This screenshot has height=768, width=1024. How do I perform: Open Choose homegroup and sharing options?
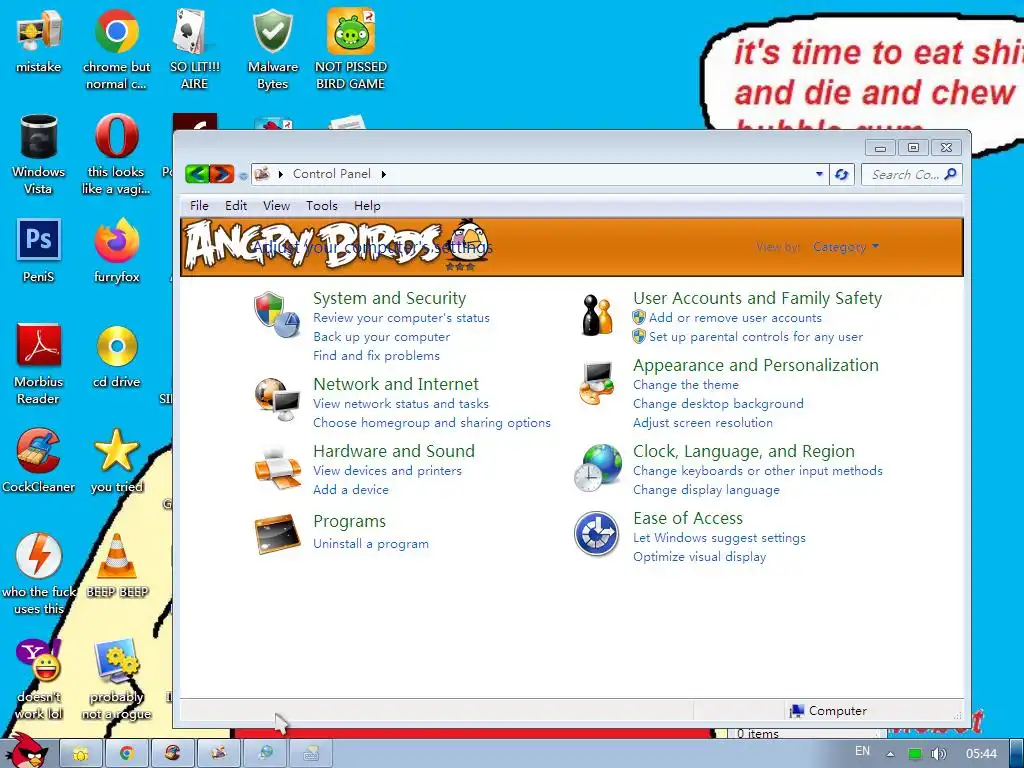(x=432, y=423)
